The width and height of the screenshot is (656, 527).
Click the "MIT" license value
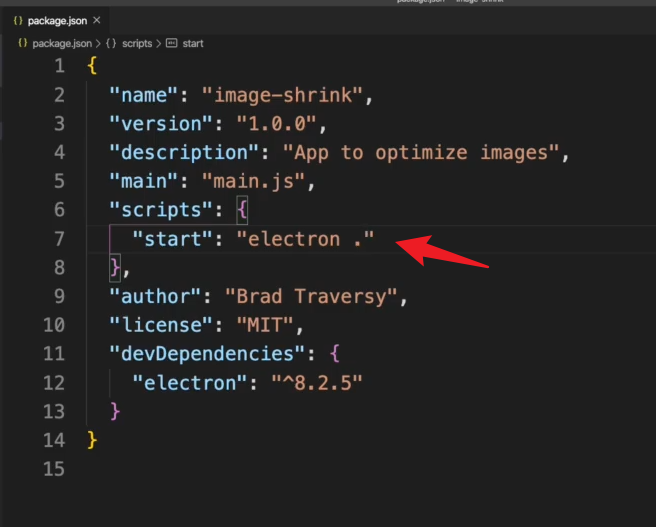[265, 325]
